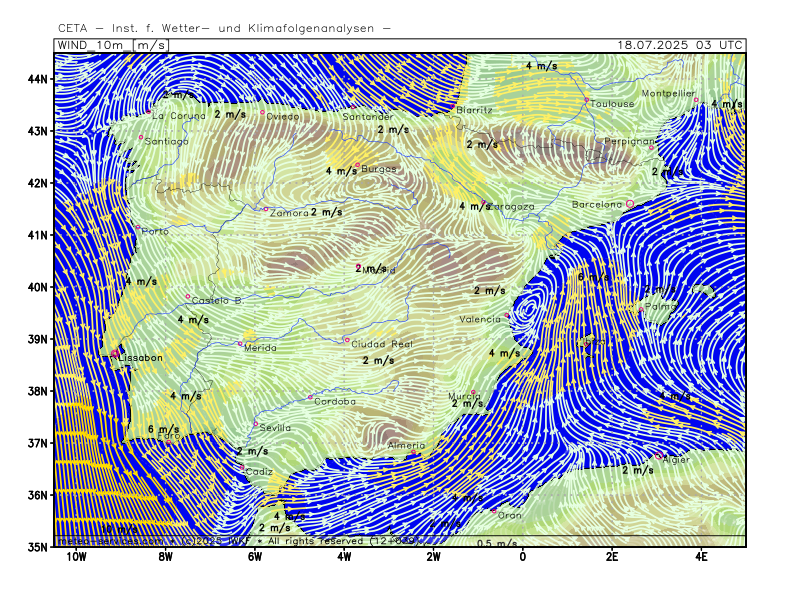
Task: Click the 6W longitude axis label
Action: point(255,557)
